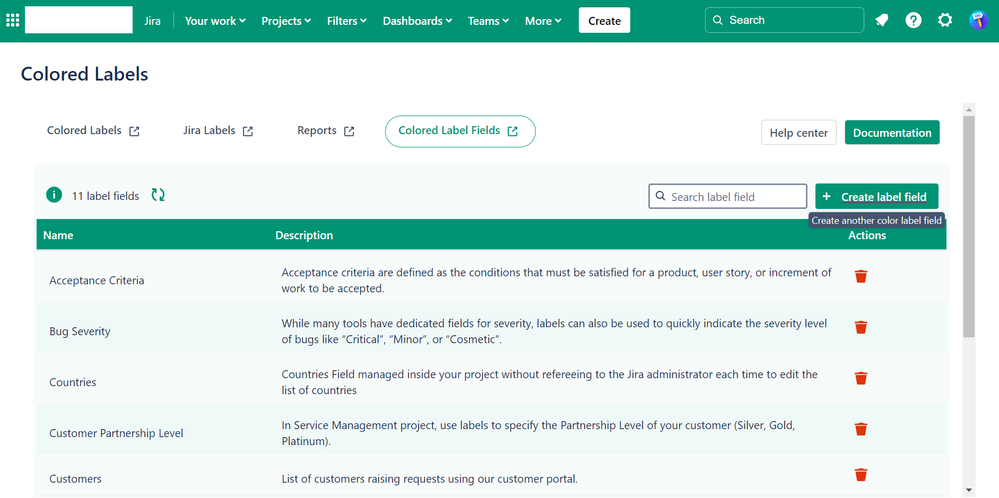Screen dimensions: 999x498
Task: Focus the top Search input
Action: pos(784,20)
